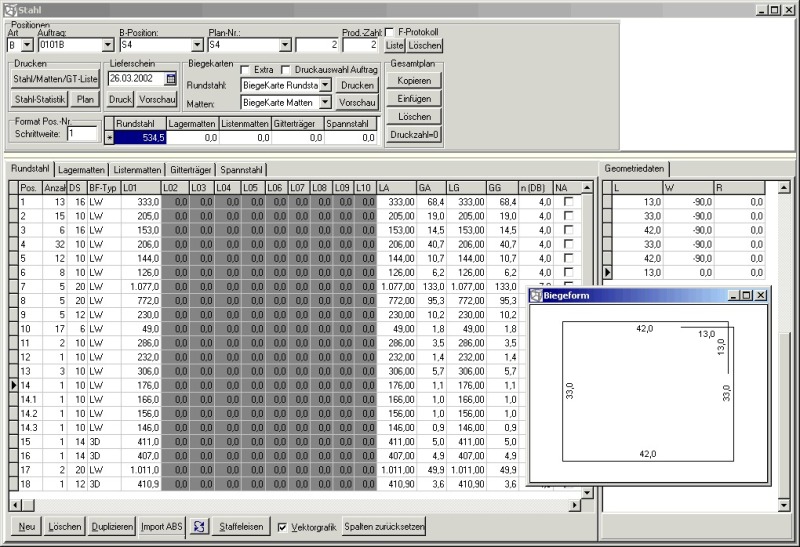Click Gesamtplan Löschen button
800x547 pixels.
click(x=414, y=117)
